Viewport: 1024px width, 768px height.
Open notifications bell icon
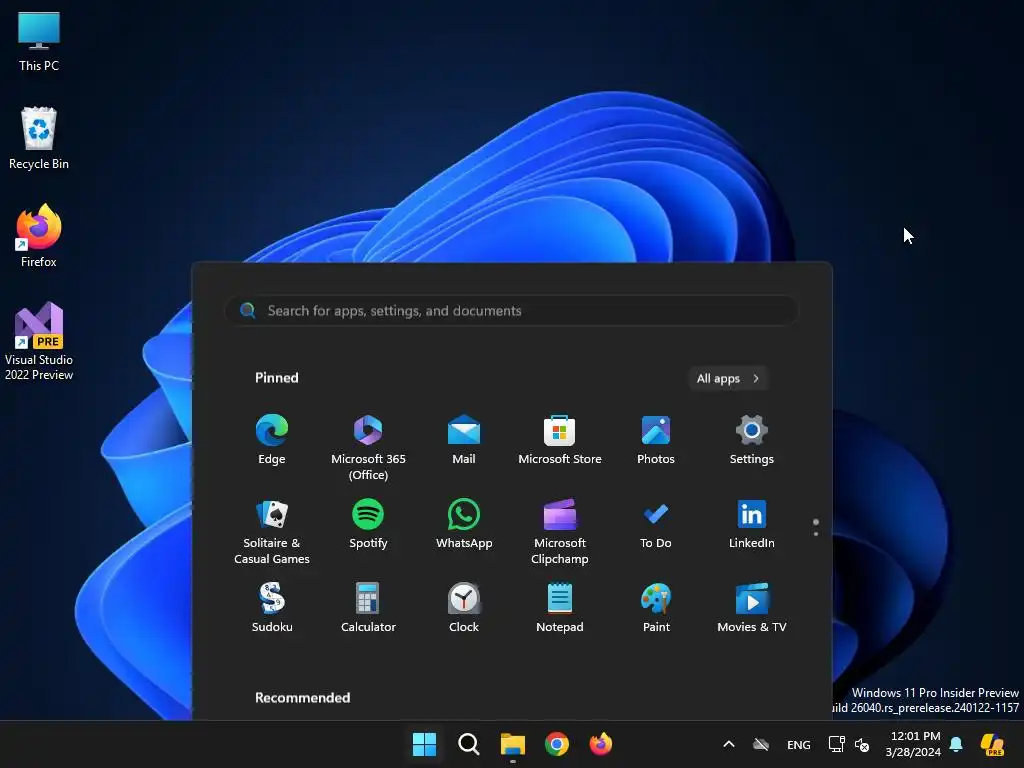pos(956,744)
